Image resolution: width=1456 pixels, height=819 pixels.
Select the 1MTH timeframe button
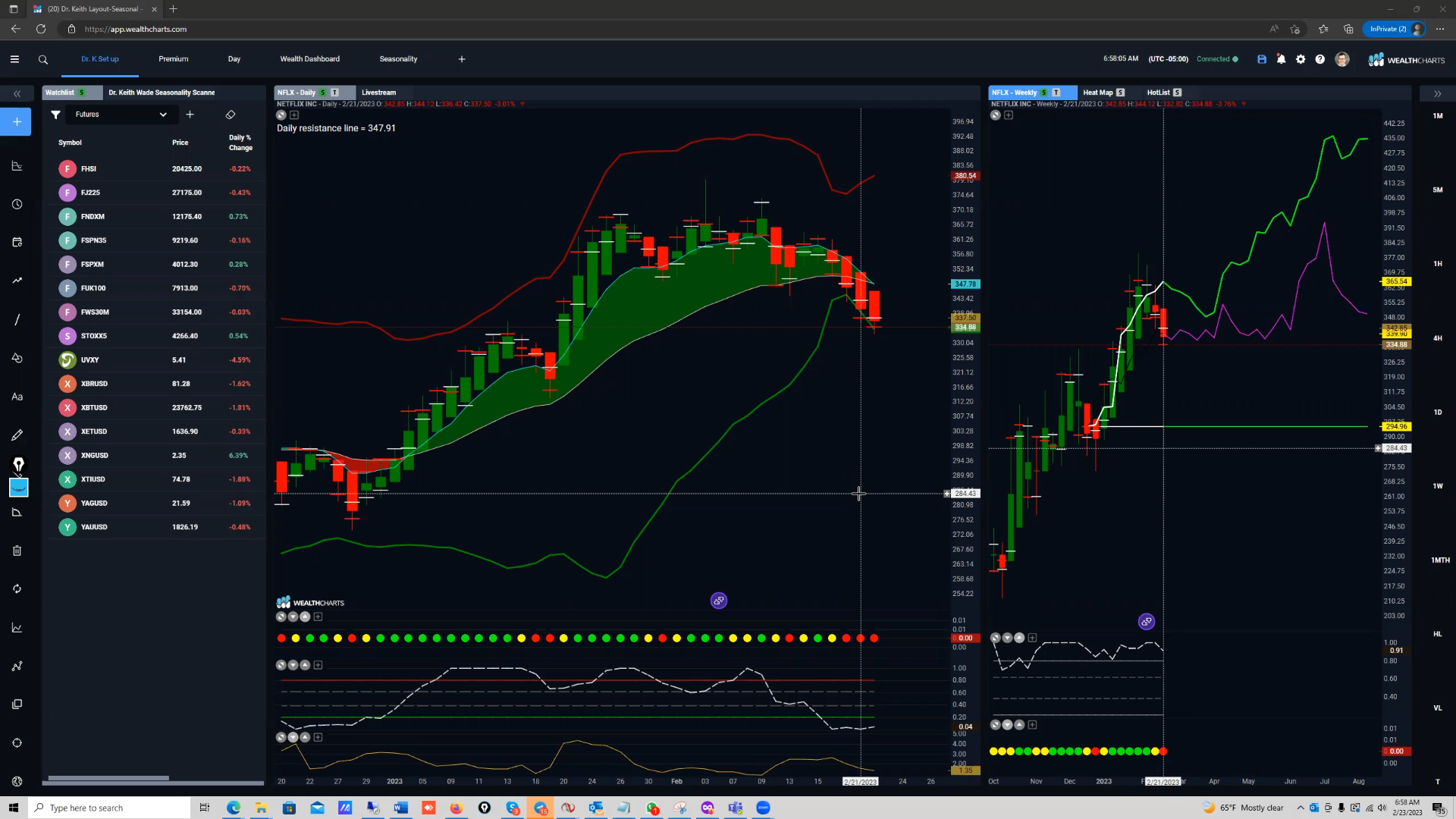pos(1440,560)
